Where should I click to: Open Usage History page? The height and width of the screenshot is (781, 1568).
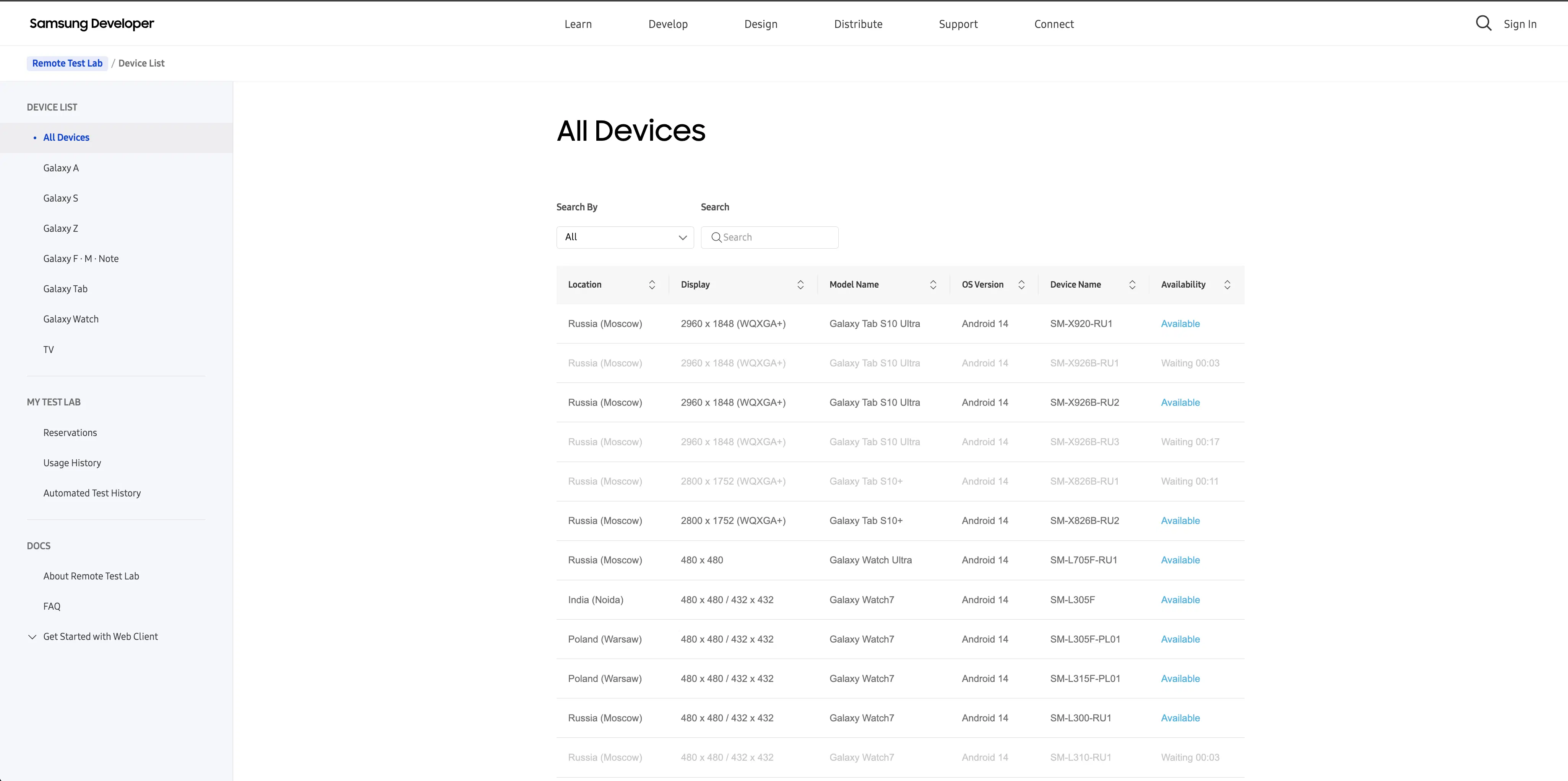(72, 462)
